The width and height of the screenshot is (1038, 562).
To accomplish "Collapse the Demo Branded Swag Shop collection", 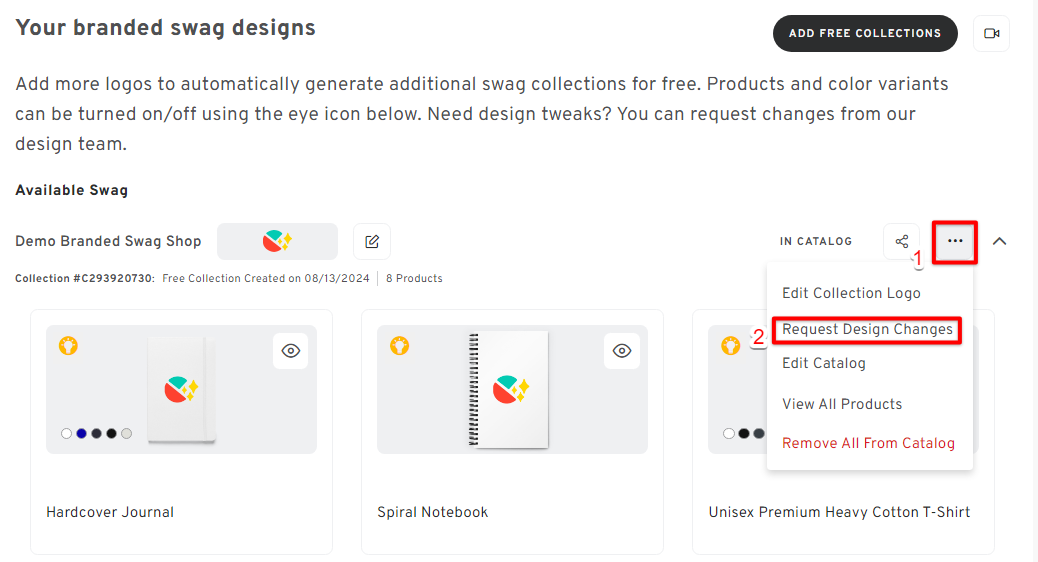I will [x=1000, y=241].
